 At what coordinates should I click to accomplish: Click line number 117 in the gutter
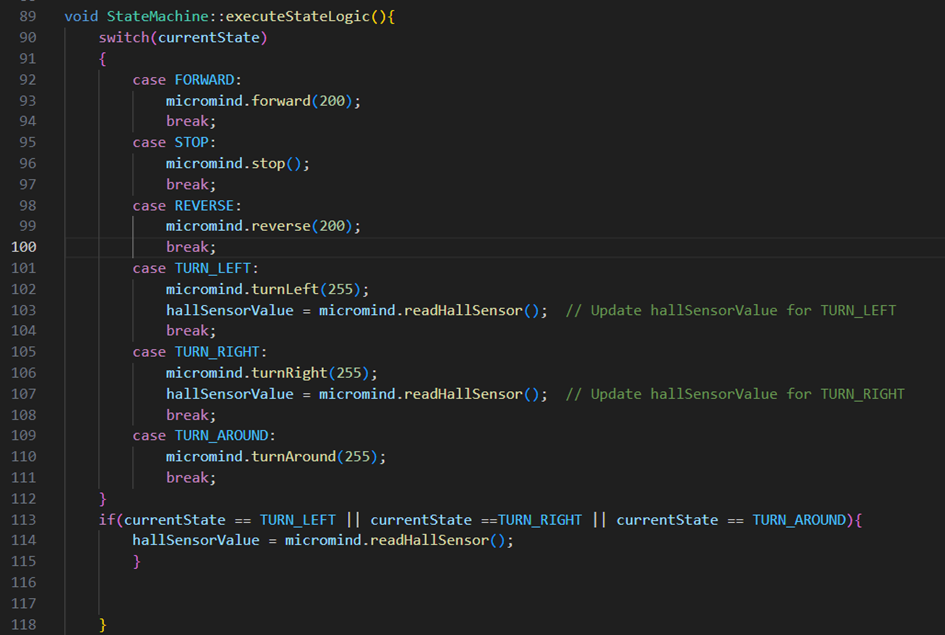tap(24, 604)
